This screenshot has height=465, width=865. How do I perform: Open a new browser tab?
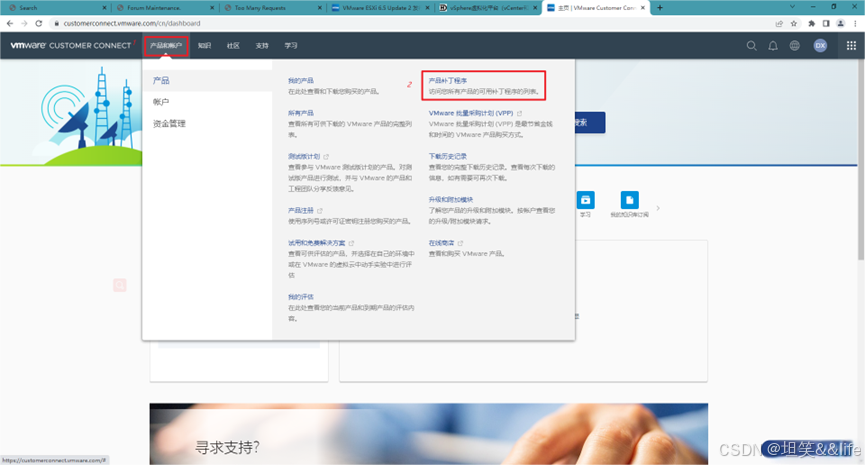[660, 8]
